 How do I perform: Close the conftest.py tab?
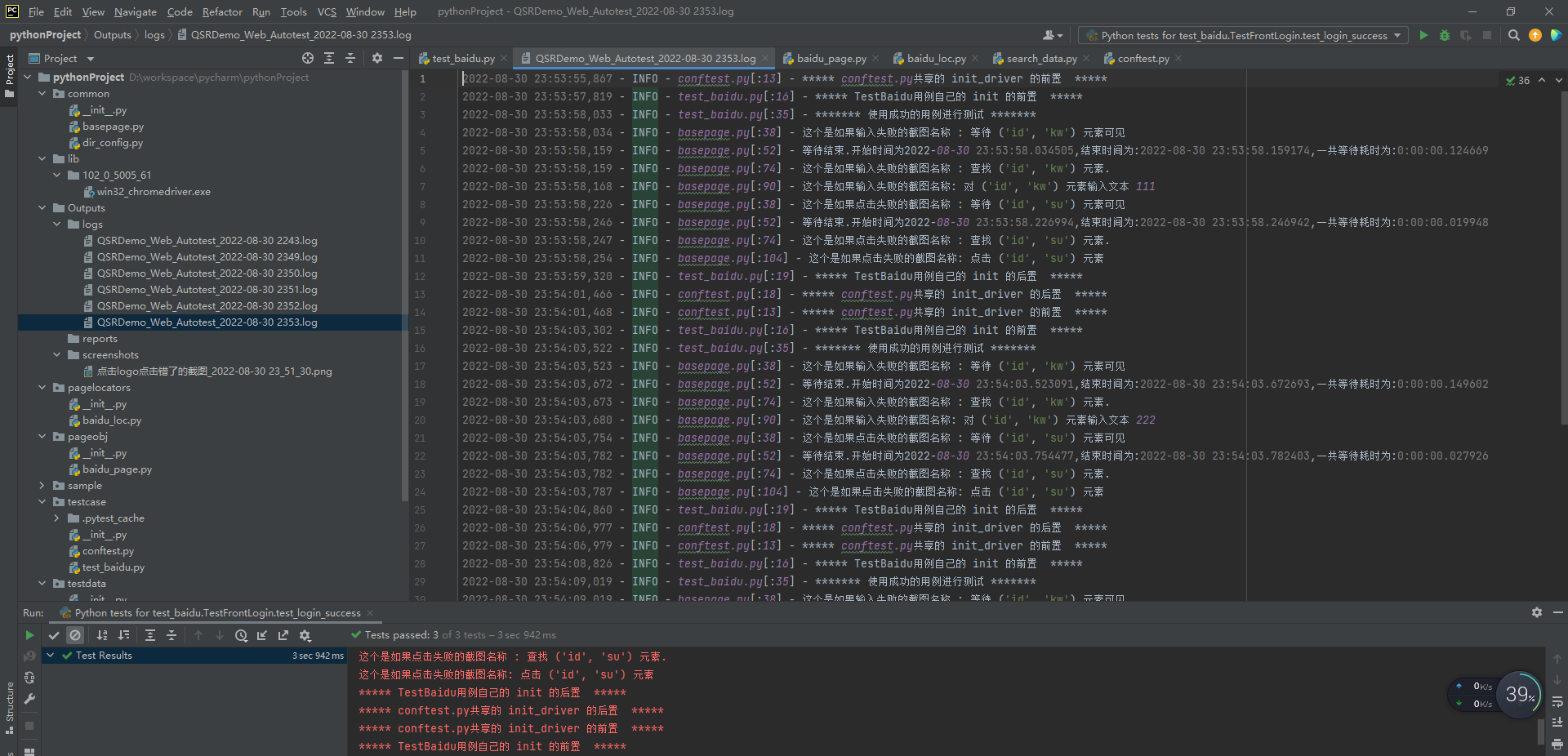coord(1178,58)
